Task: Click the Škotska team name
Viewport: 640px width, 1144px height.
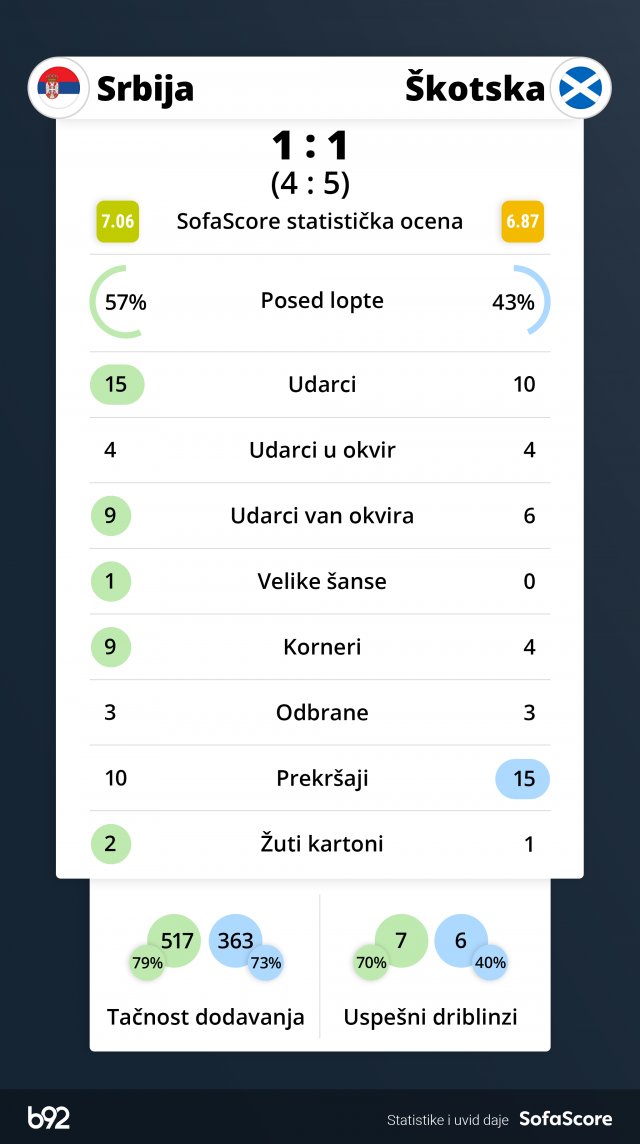Action: 475,89
